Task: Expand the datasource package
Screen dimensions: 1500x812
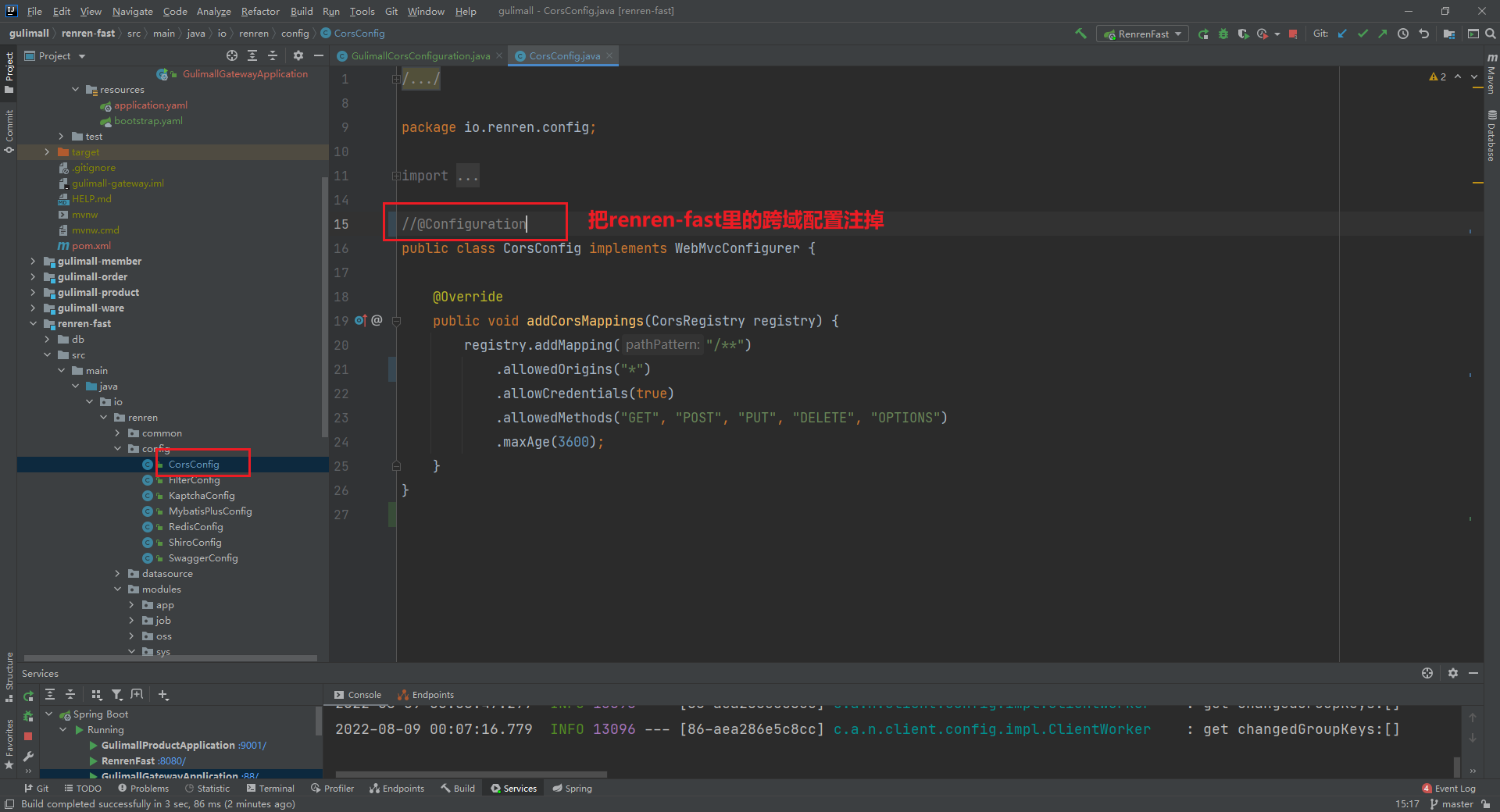Action: (117, 573)
